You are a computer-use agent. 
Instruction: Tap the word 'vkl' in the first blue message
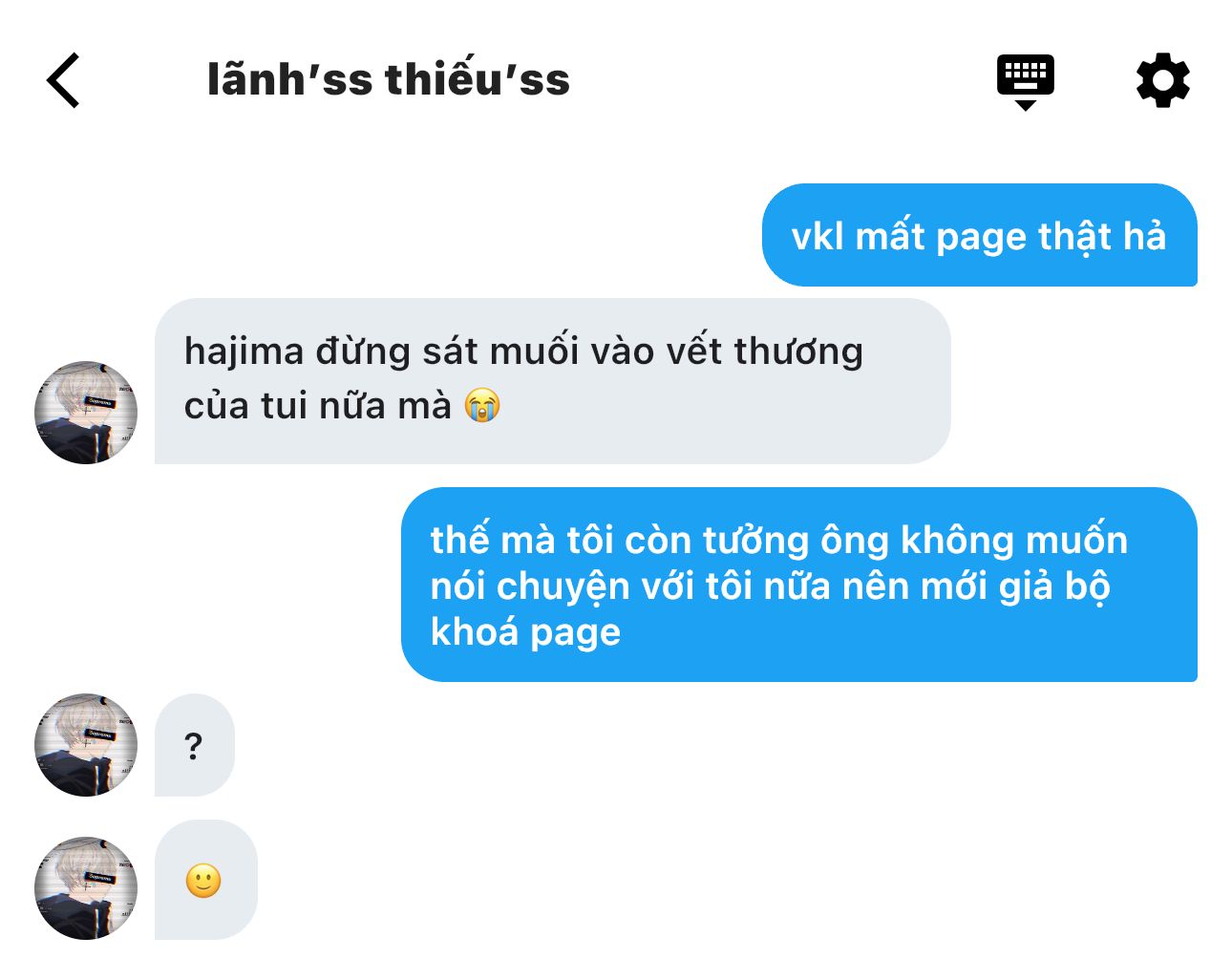point(818,236)
